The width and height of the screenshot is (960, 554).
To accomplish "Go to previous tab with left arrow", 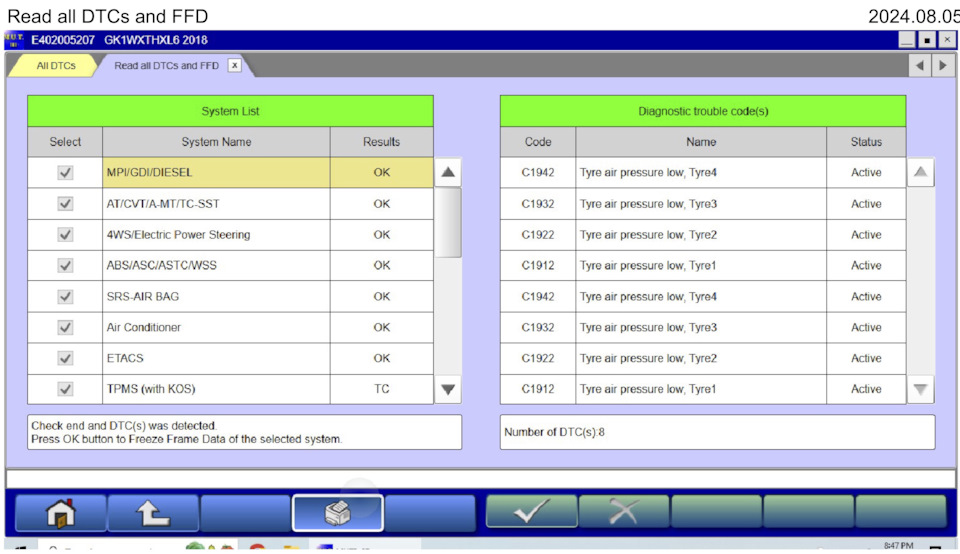I will click(x=920, y=66).
